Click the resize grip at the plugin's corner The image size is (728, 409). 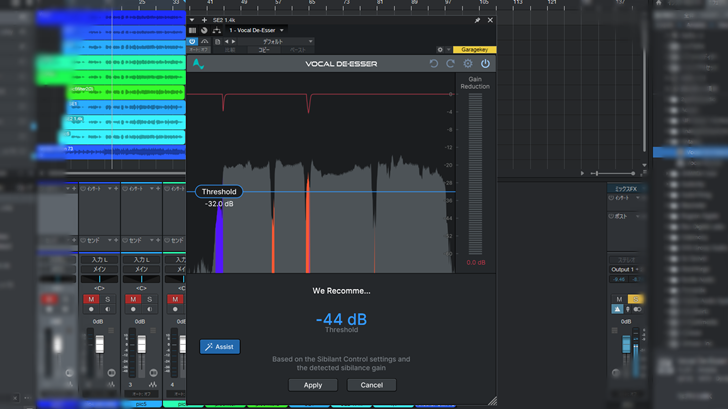click(x=492, y=401)
